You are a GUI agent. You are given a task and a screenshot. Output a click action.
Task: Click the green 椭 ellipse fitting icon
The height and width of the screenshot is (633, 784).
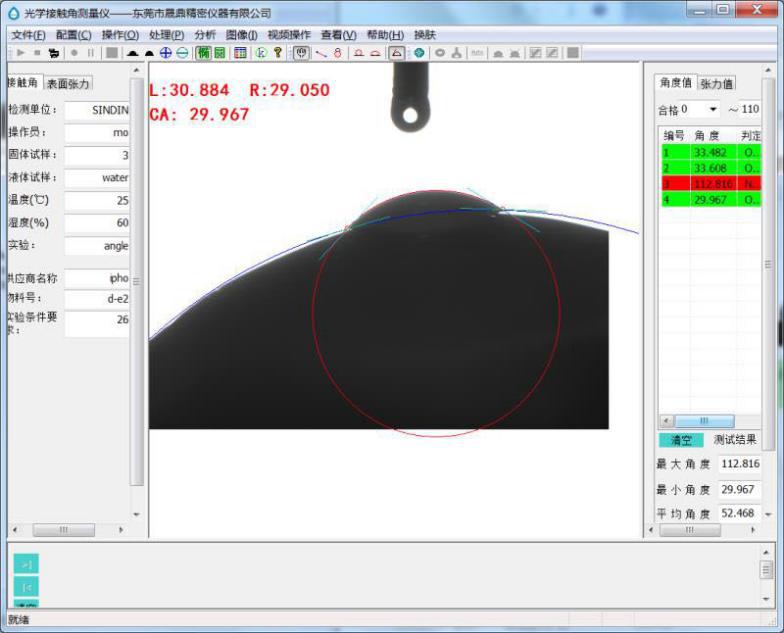(x=203, y=52)
